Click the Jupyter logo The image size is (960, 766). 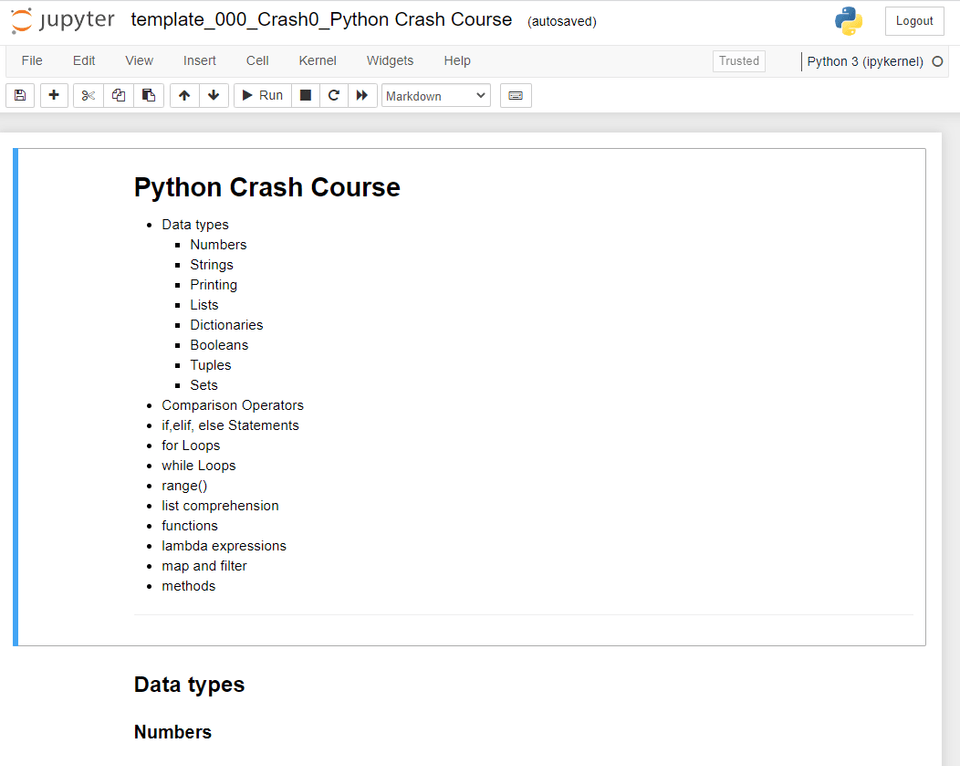point(62,20)
